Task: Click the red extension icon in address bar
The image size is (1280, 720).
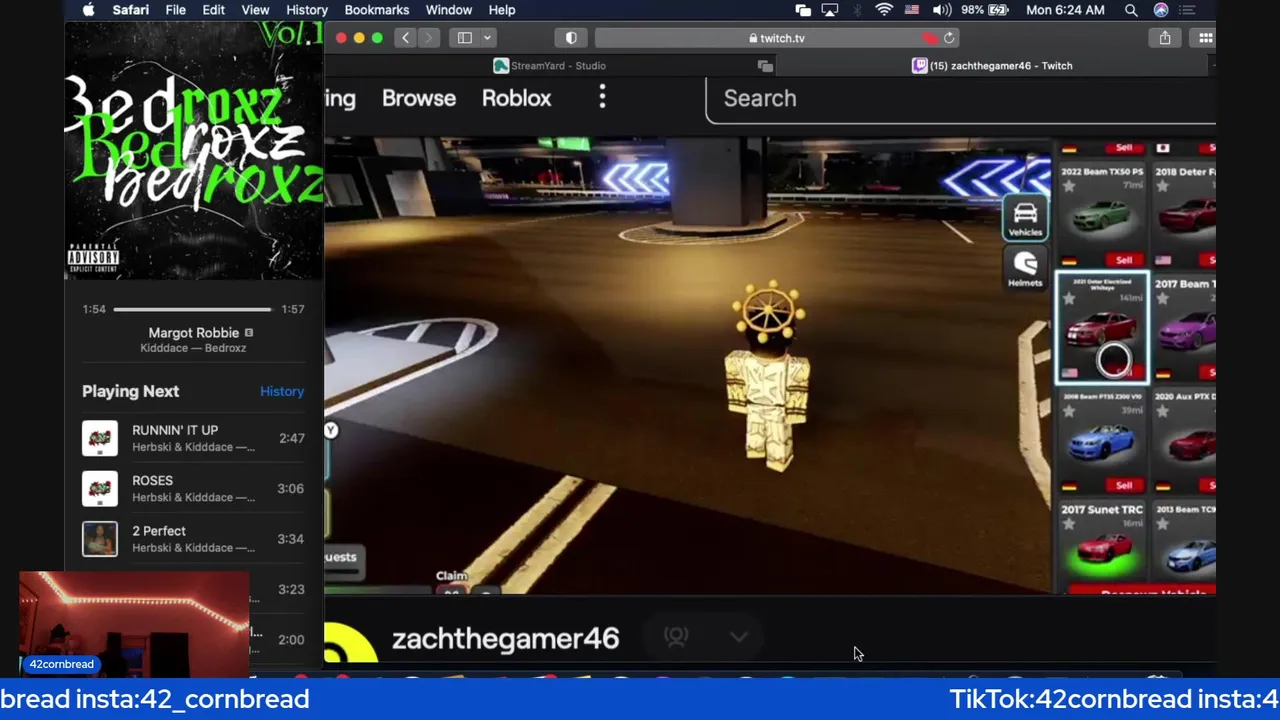Action: point(930,38)
